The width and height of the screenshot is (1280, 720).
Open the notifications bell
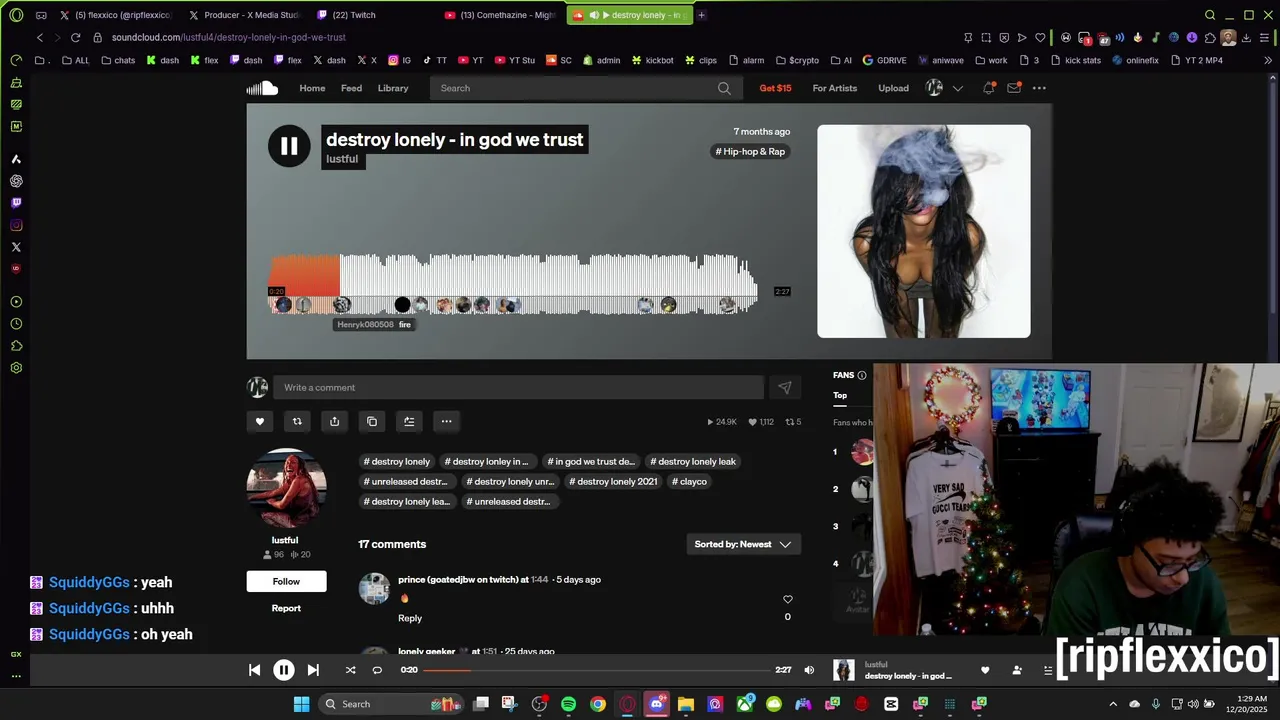coord(989,88)
